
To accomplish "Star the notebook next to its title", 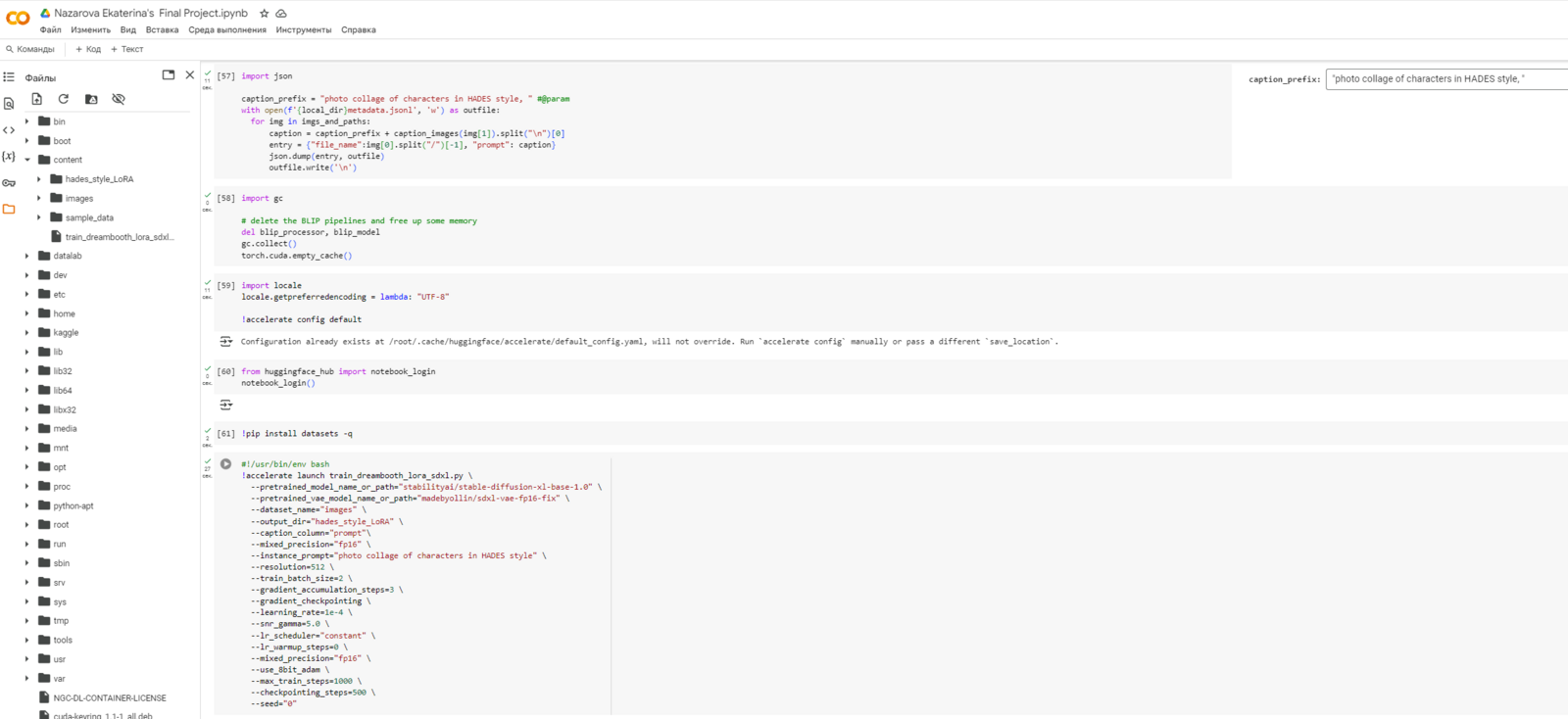I will [x=264, y=14].
